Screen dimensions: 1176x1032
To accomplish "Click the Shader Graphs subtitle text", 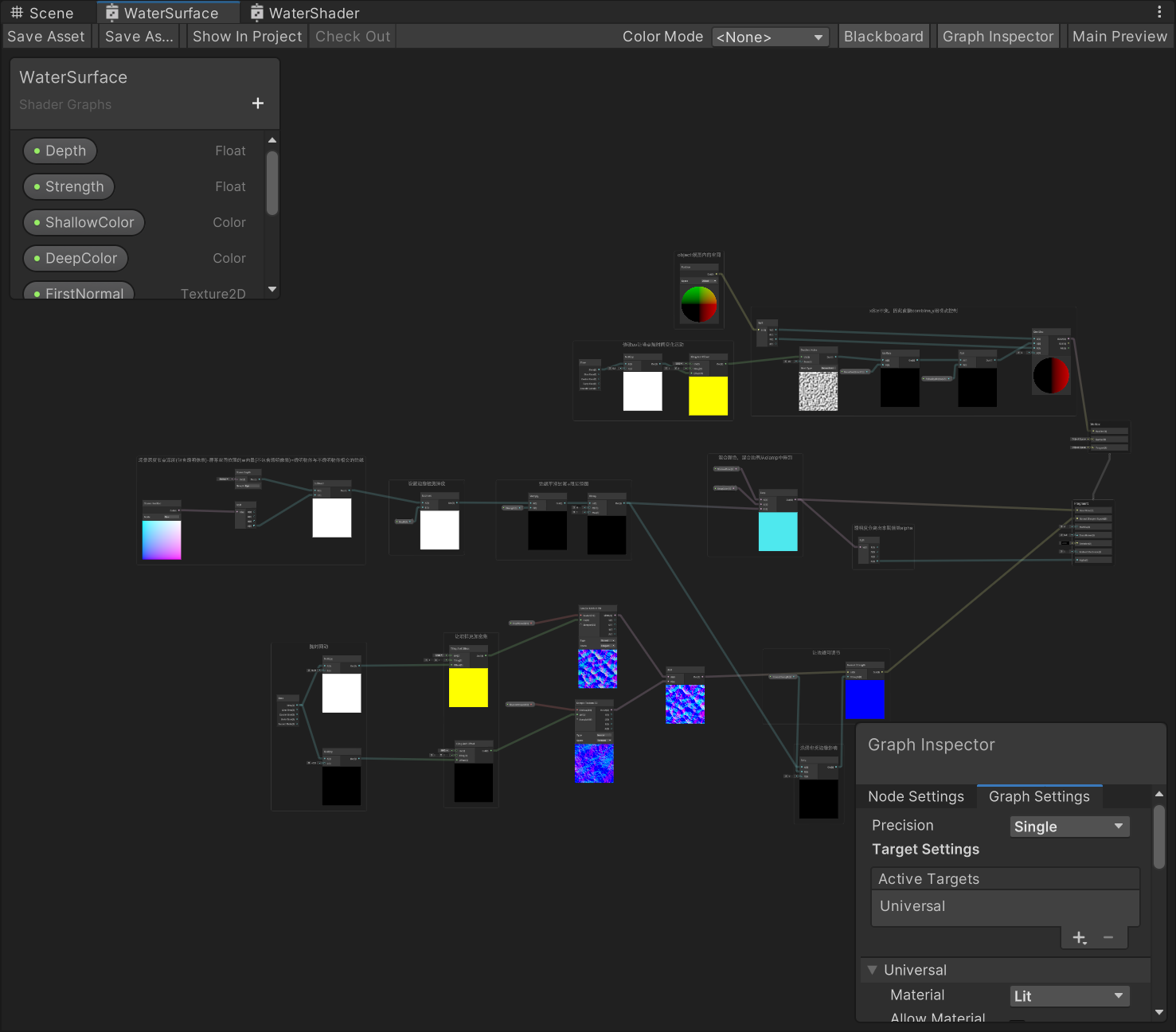I will pos(65,104).
